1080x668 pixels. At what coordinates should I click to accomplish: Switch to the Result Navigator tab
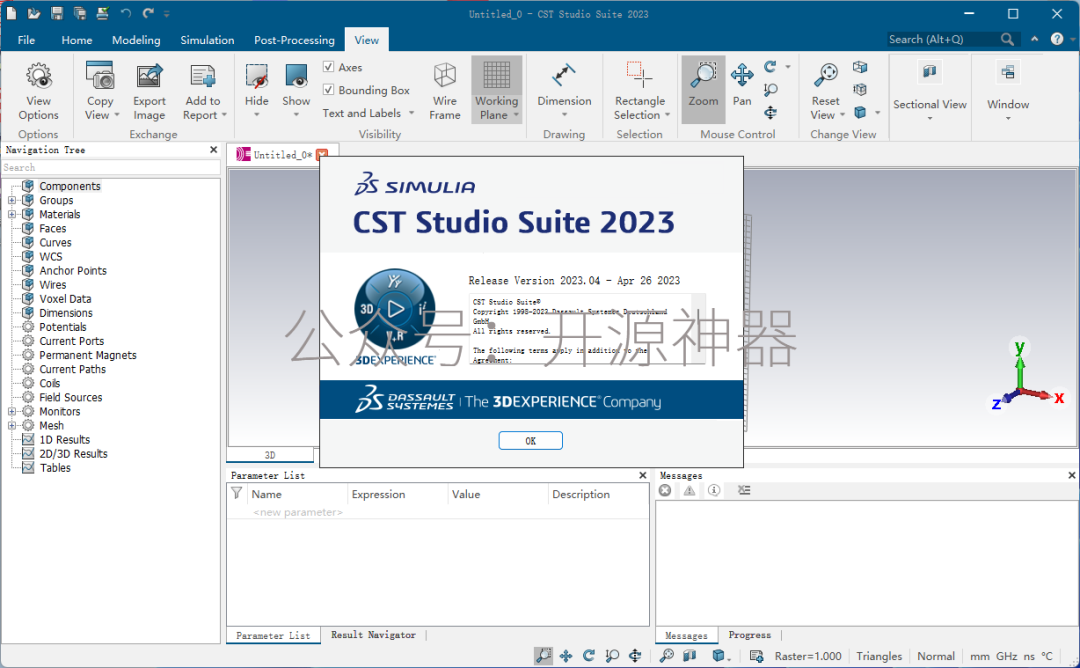[x=373, y=635]
